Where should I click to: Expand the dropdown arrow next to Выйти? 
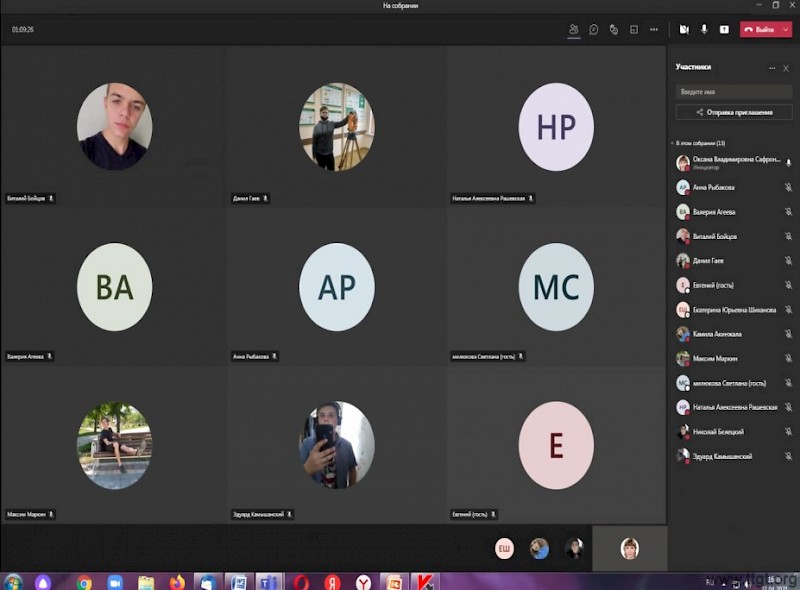(785, 30)
